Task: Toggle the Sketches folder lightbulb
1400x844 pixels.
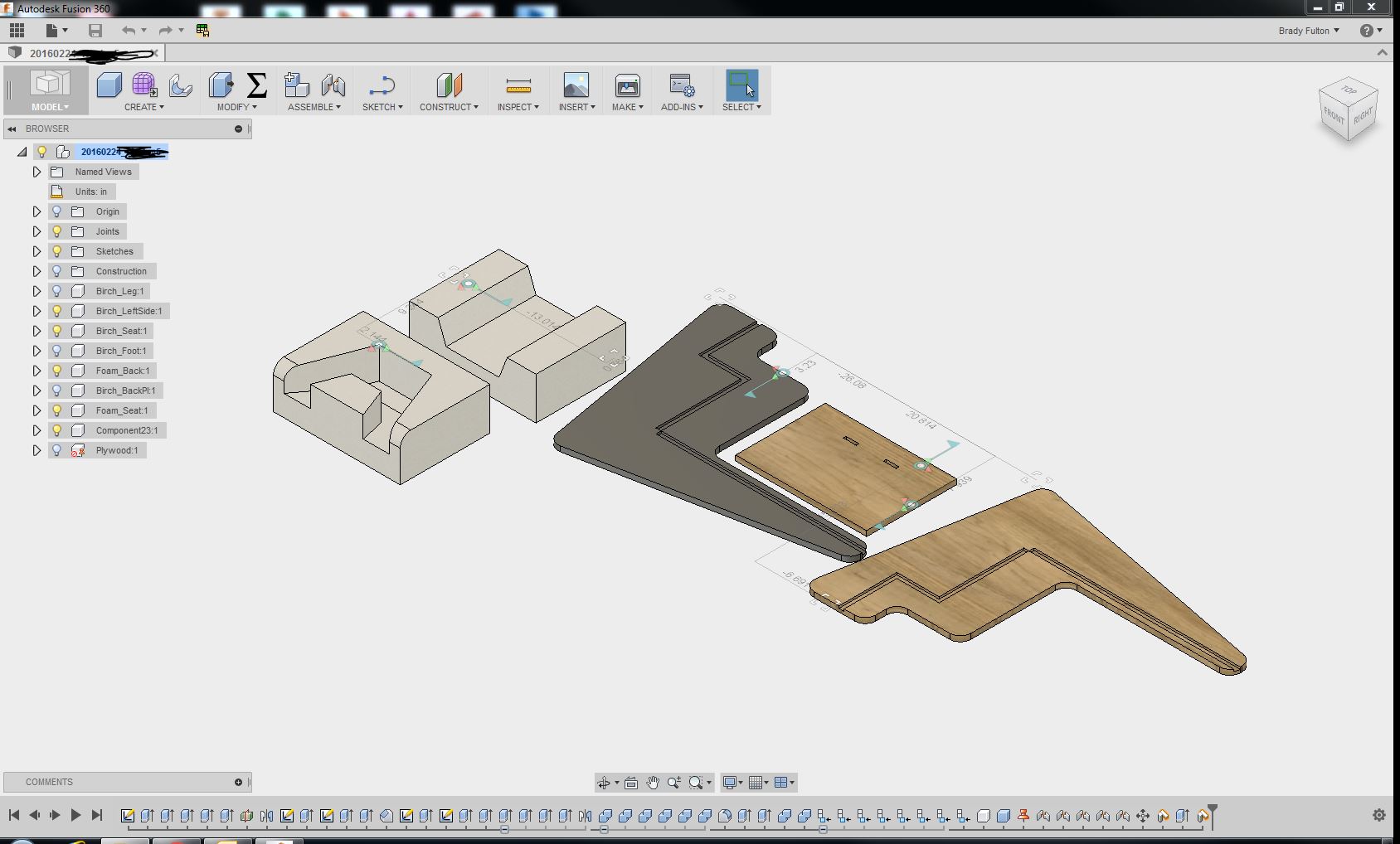Action: (57, 251)
